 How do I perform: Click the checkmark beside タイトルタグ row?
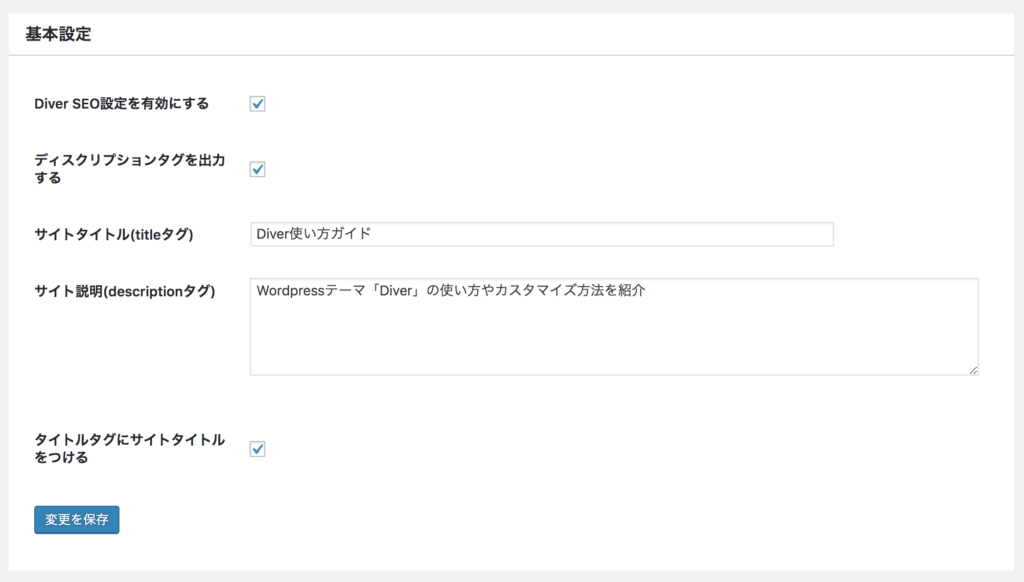(257, 449)
